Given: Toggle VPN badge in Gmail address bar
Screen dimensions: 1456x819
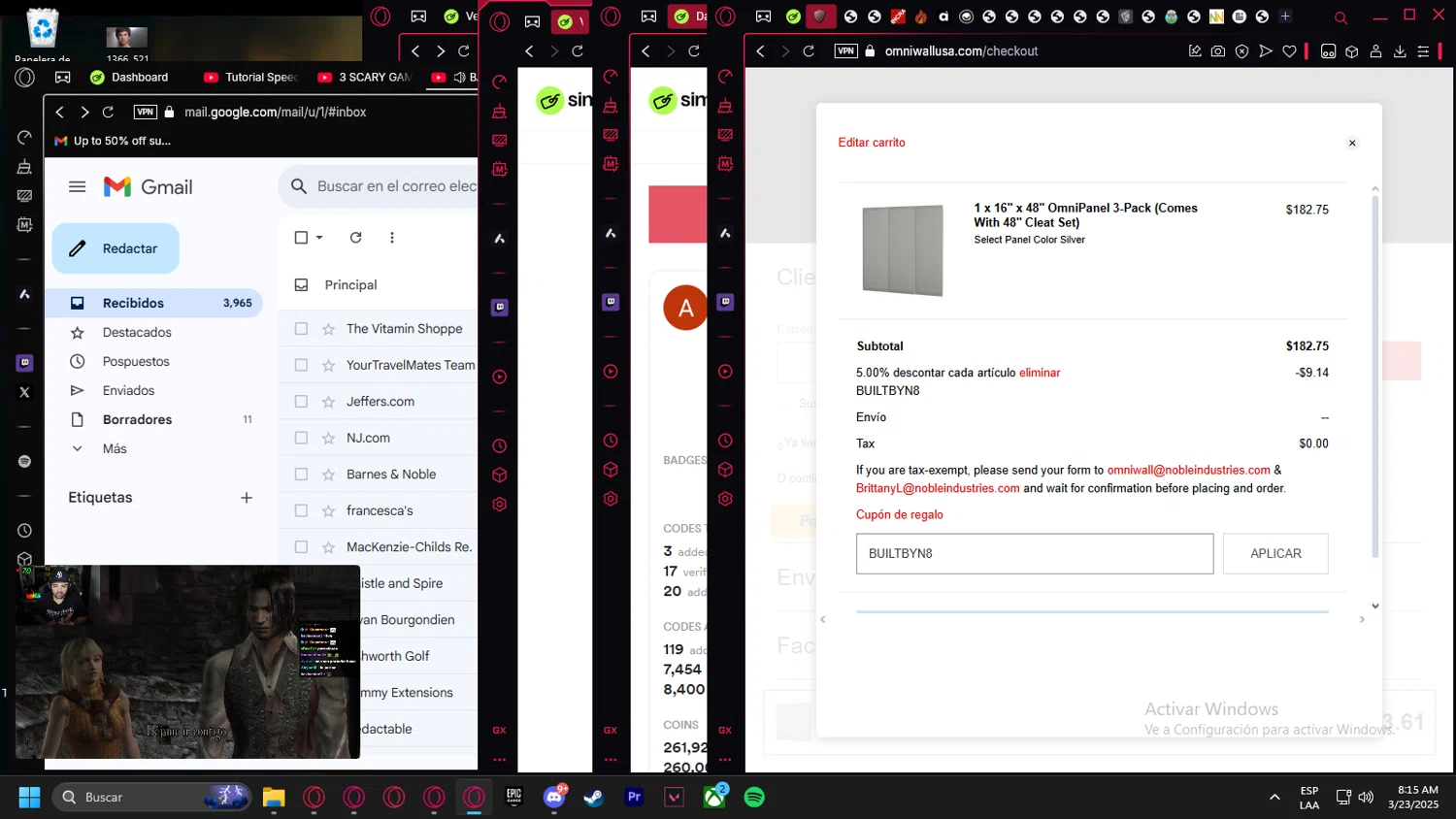Looking at the screenshot, I should [x=146, y=113].
